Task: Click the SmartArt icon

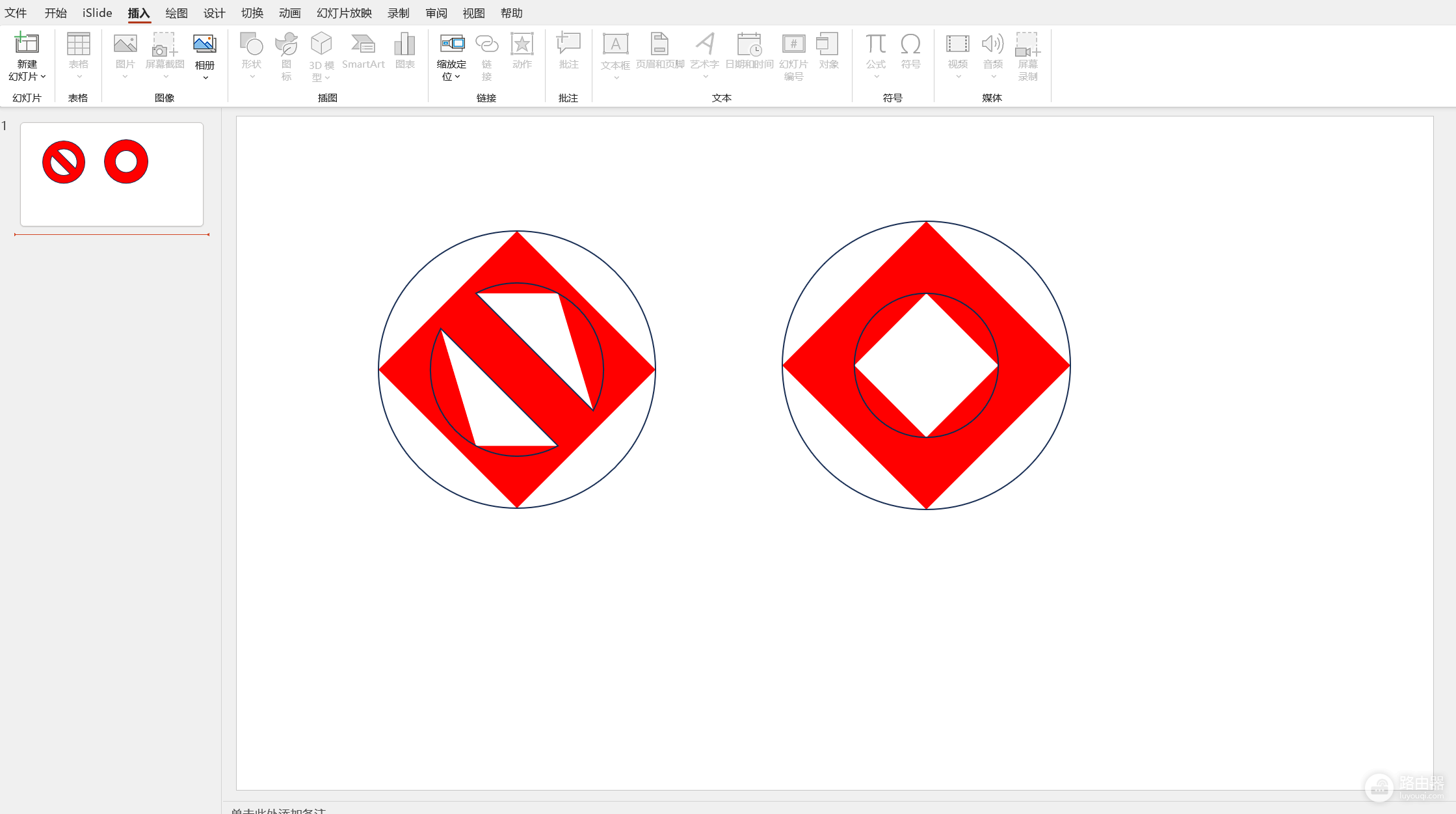Action: (x=363, y=44)
